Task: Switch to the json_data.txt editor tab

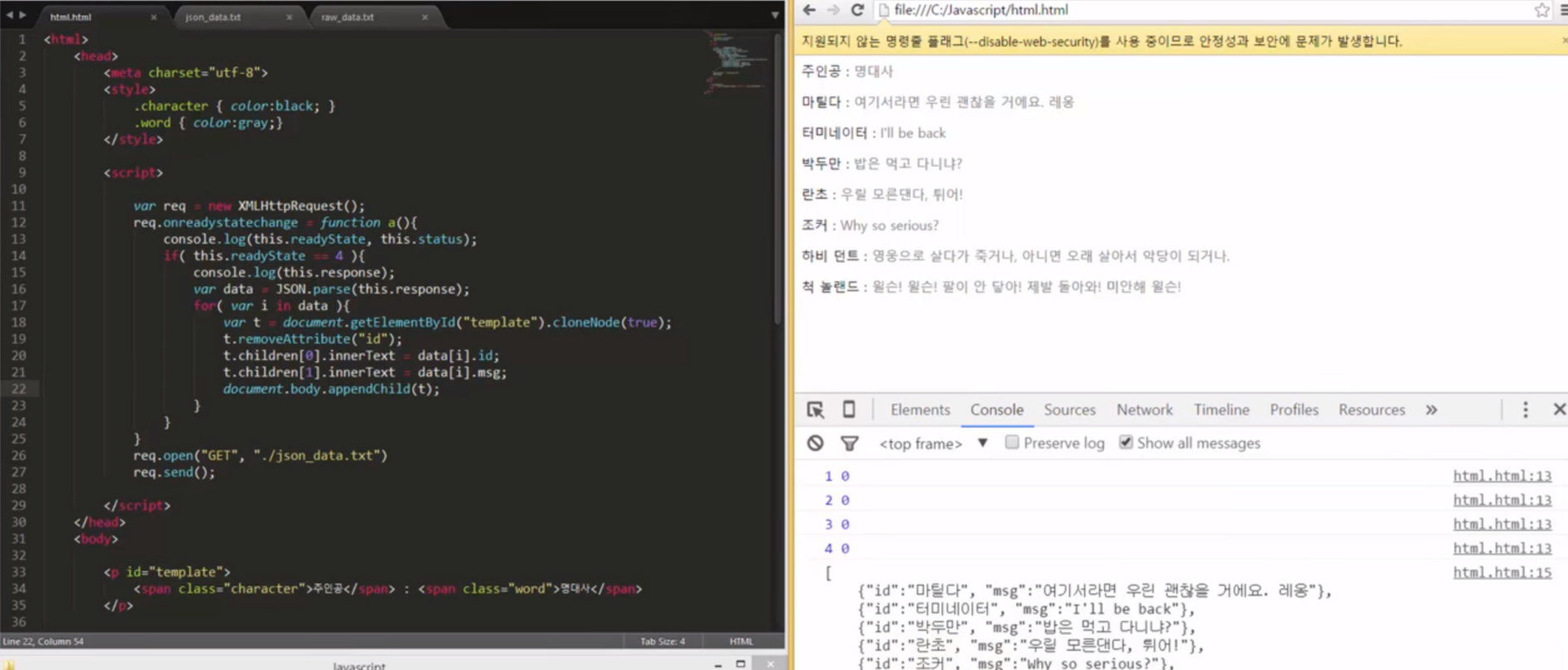Action: click(x=233, y=17)
